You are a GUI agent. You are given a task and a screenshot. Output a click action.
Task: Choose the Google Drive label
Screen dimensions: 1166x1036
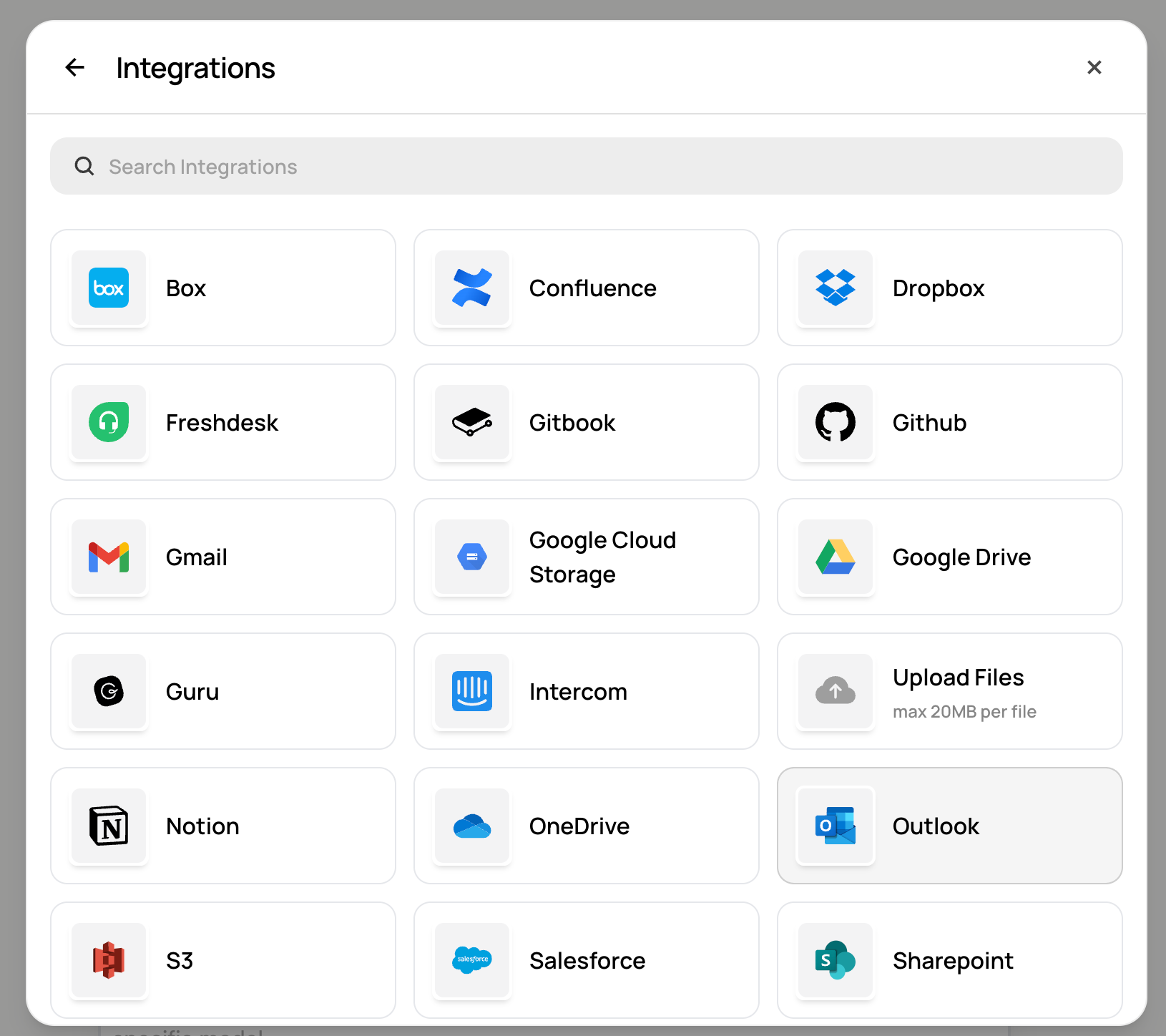click(962, 557)
